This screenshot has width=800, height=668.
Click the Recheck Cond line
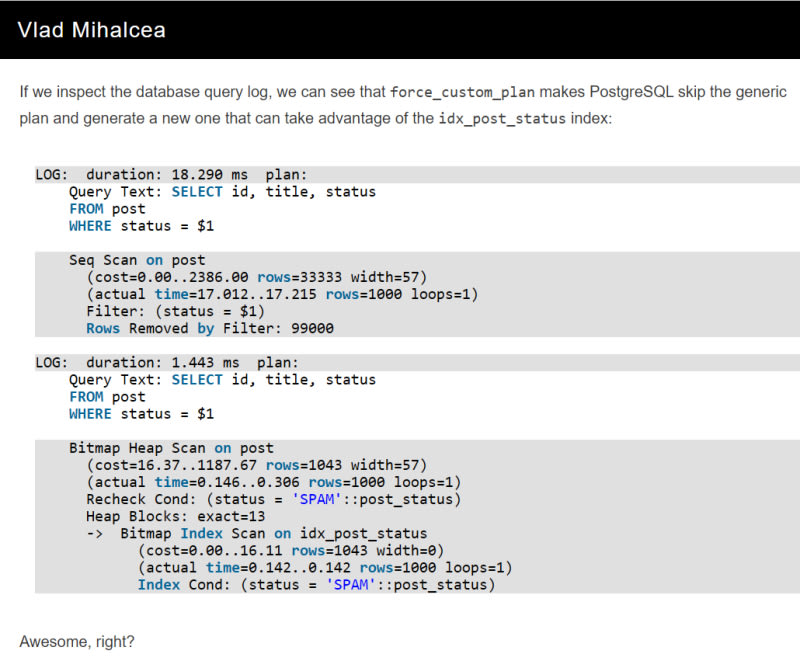click(274, 499)
